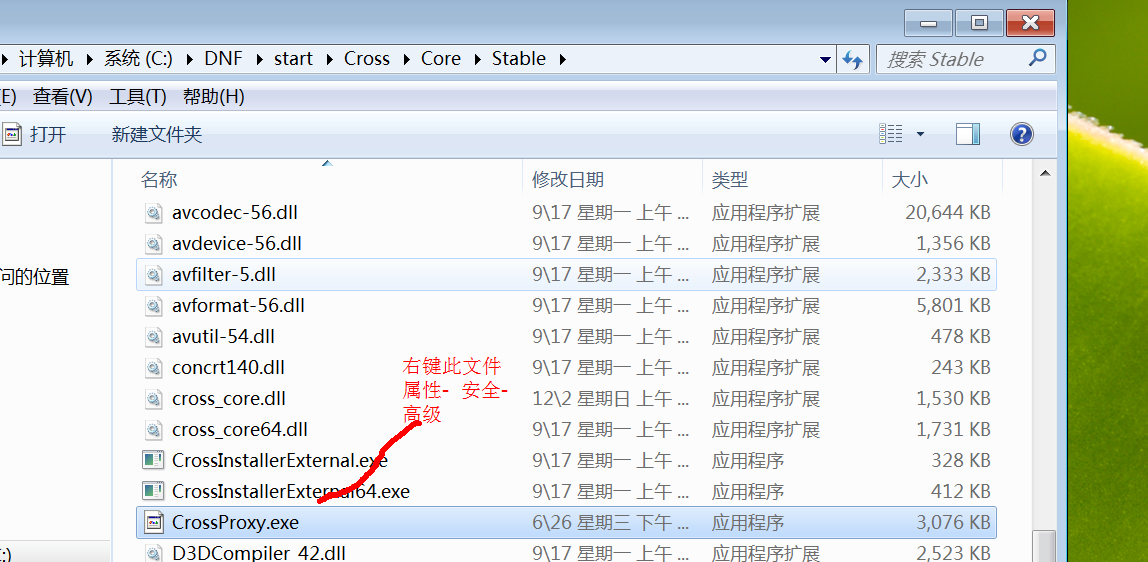
Task: Click the CrossInstallerExternal64.exe application icon
Action: (x=153, y=491)
